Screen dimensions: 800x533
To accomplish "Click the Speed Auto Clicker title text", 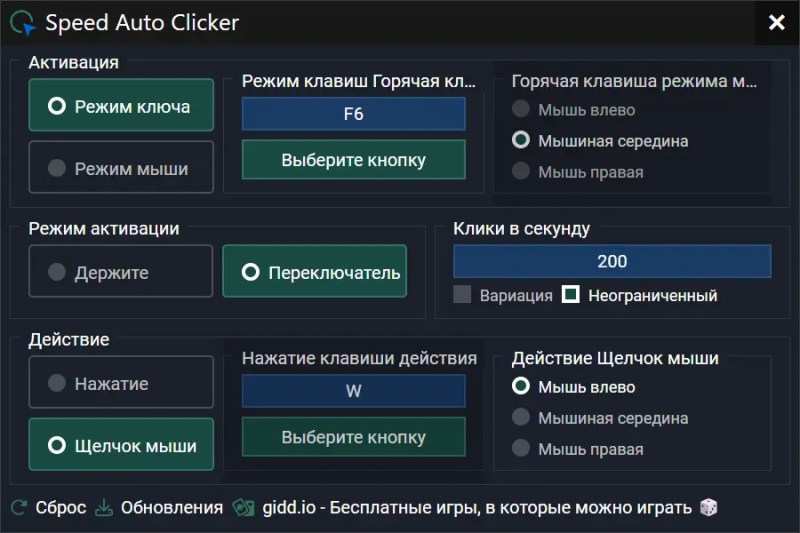I will point(142,23).
